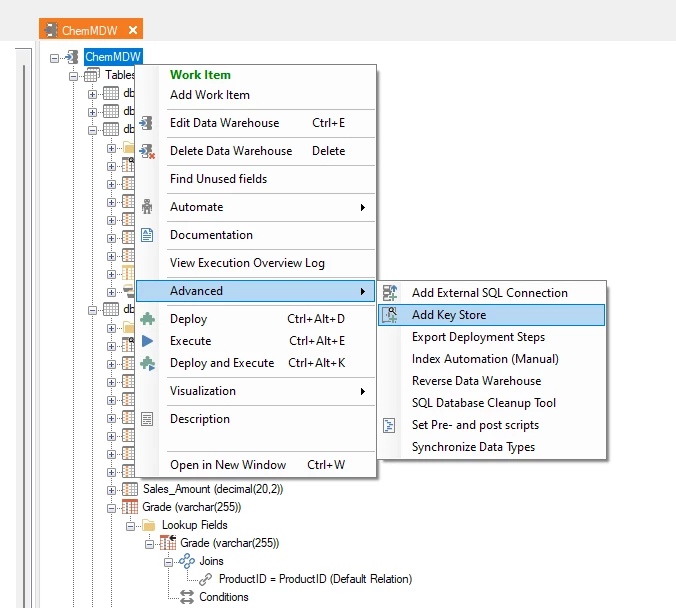This screenshot has height=608, width=676.
Task: Click the ProductID relation link icon
Action: pyautogui.click(x=206, y=579)
